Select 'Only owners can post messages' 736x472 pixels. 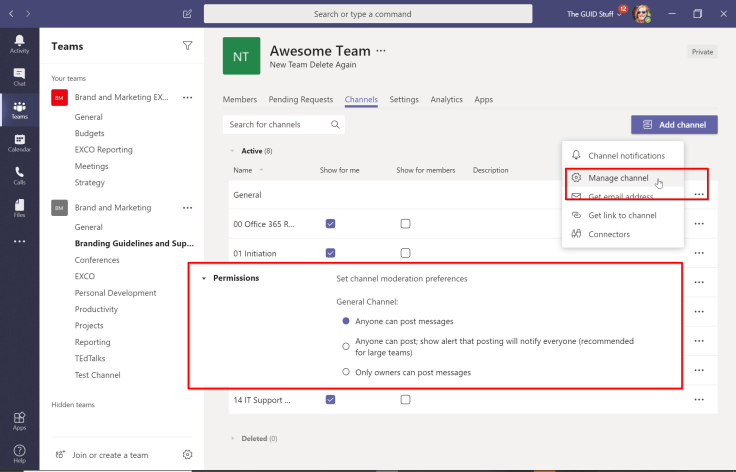[346, 372]
